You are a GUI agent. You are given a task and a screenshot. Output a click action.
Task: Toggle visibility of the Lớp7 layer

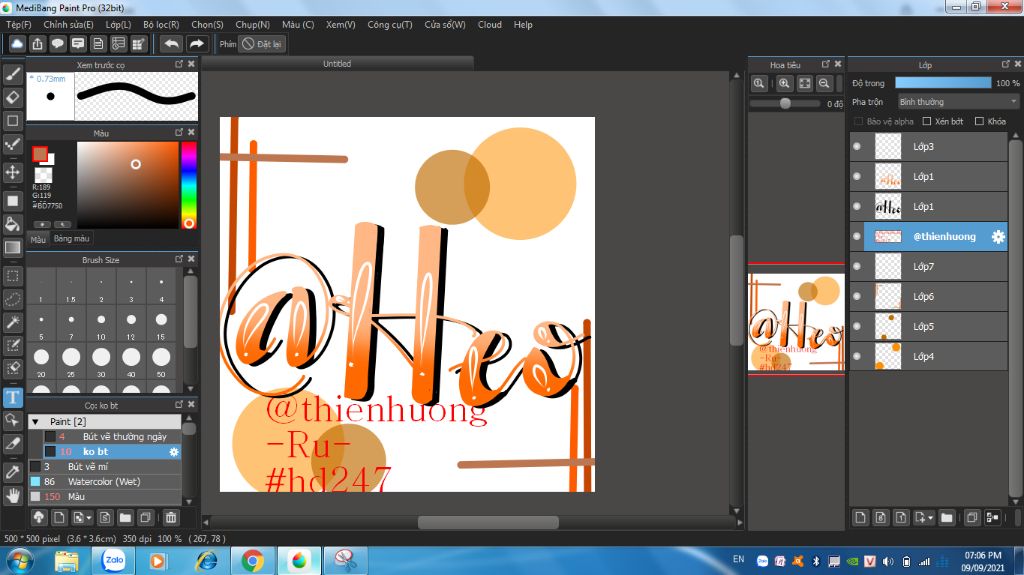(x=857, y=267)
